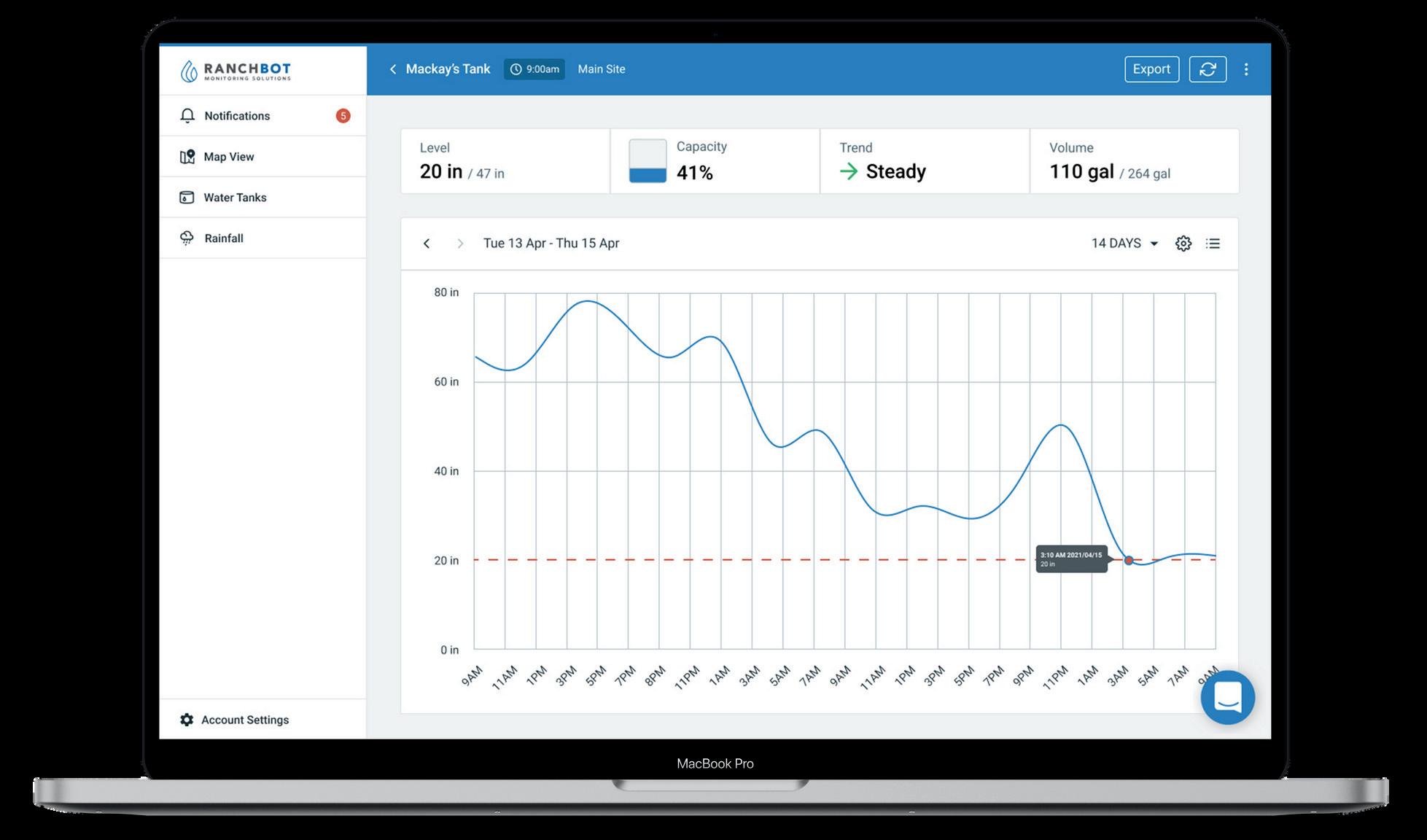Image resolution: width=1427 pixels, height=840 pixels.
Task: Click the Main Site link
Action: click(602, 69)
